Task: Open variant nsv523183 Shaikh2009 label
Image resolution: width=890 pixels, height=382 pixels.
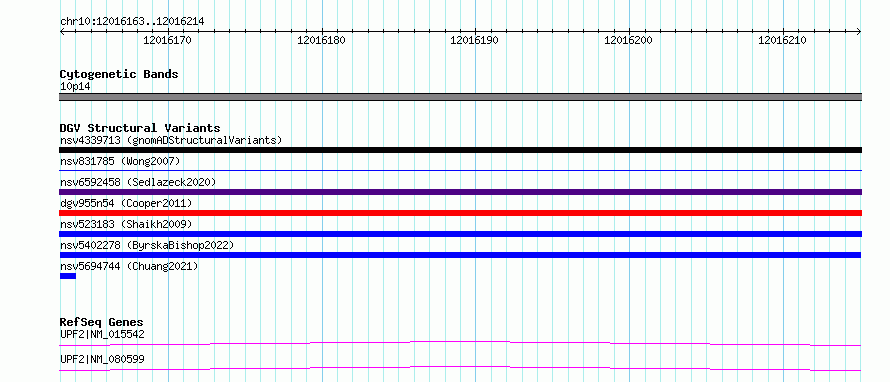Action: (126, 224)
